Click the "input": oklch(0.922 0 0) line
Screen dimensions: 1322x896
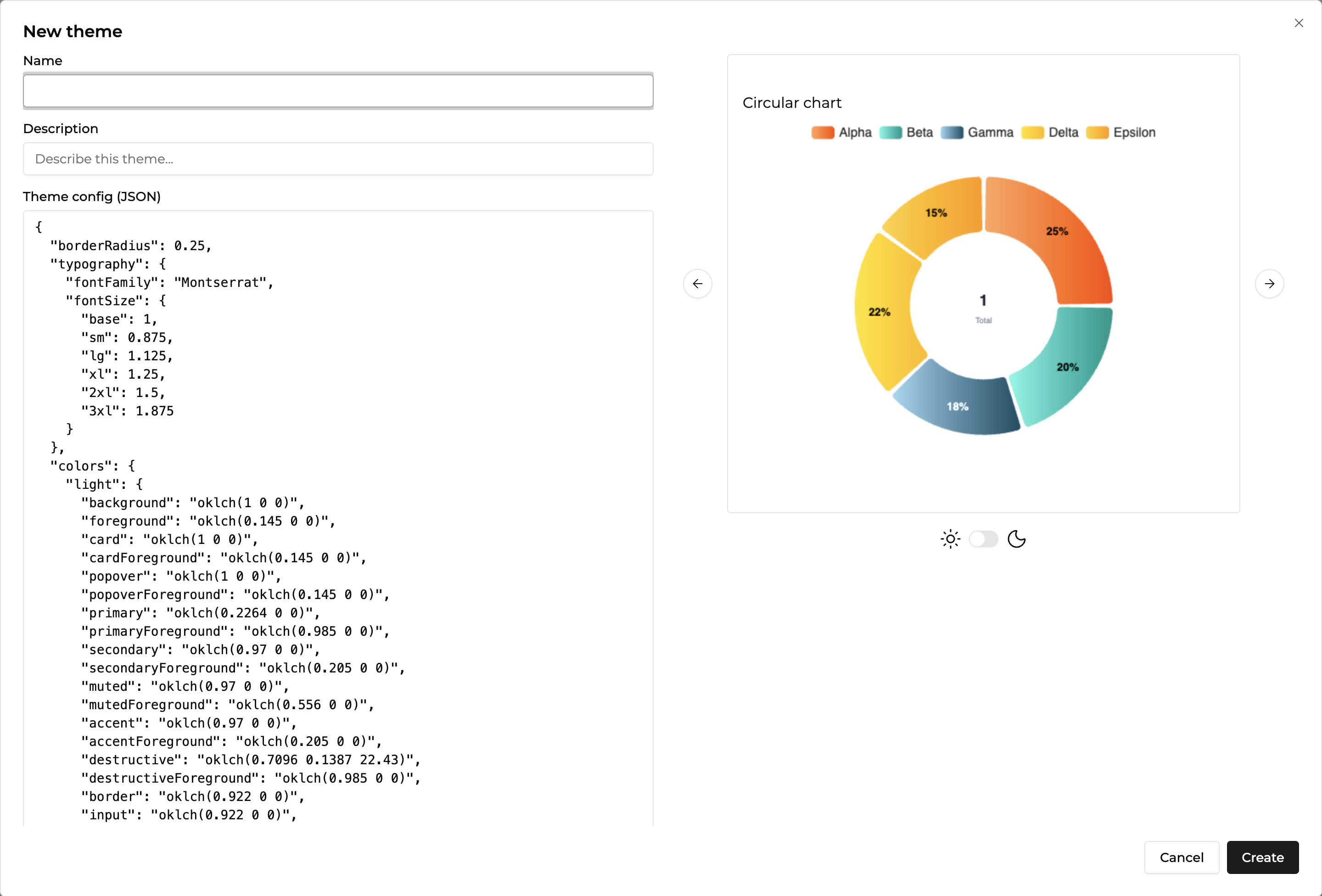pyautogui.click(x=189, y=815)
